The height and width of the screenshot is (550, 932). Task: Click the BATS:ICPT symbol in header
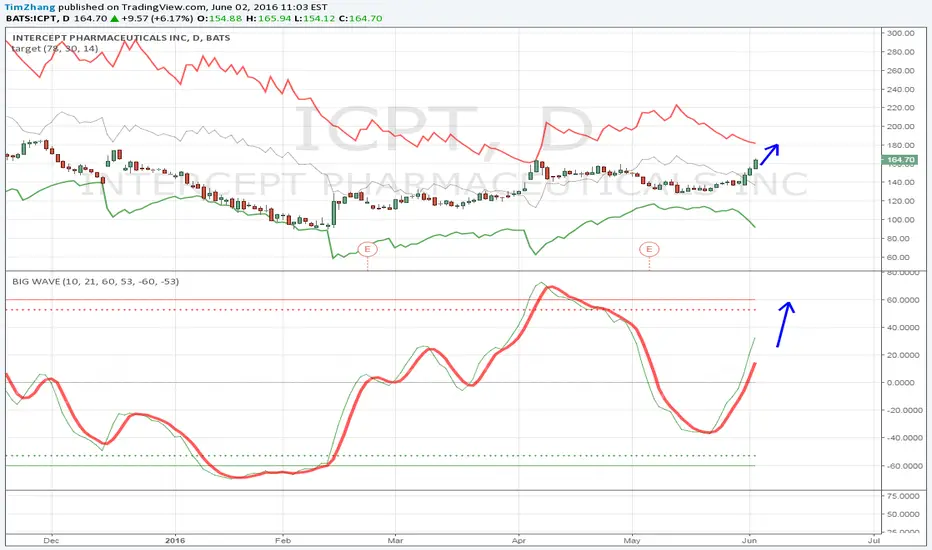pos(34,18)
